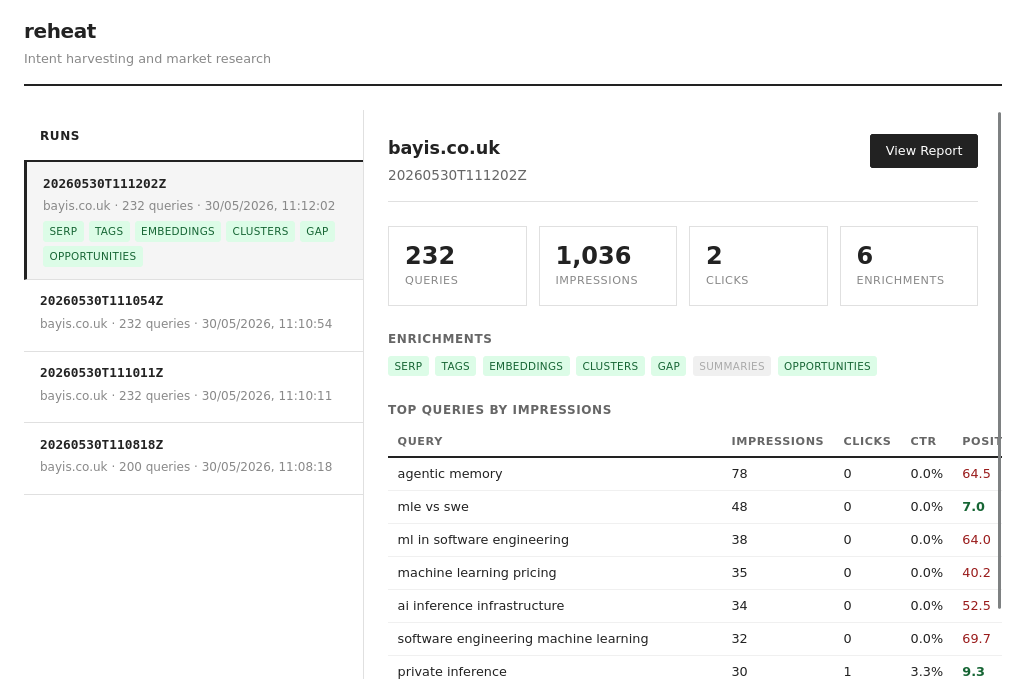Click the SERP tag in selected run card
Image resolution: width=1010 pixels, height=679 pixels.
tap(63, 231)
